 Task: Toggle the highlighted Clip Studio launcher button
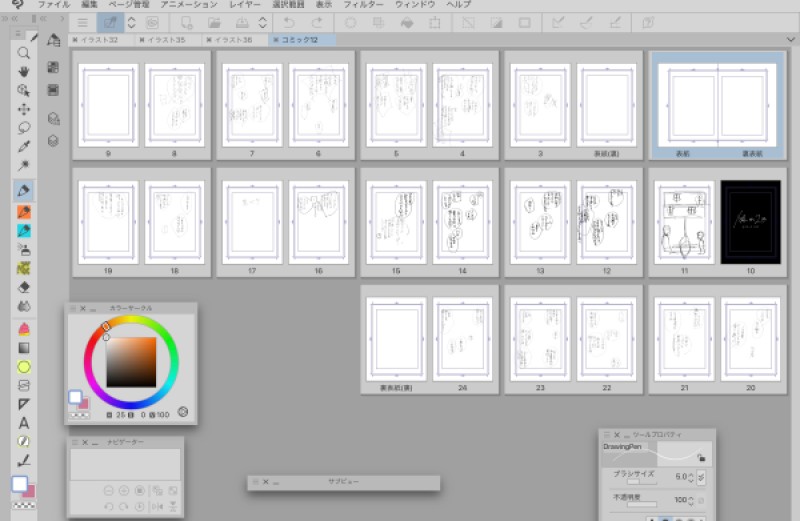pyautogui.click(x=110, y=23)
